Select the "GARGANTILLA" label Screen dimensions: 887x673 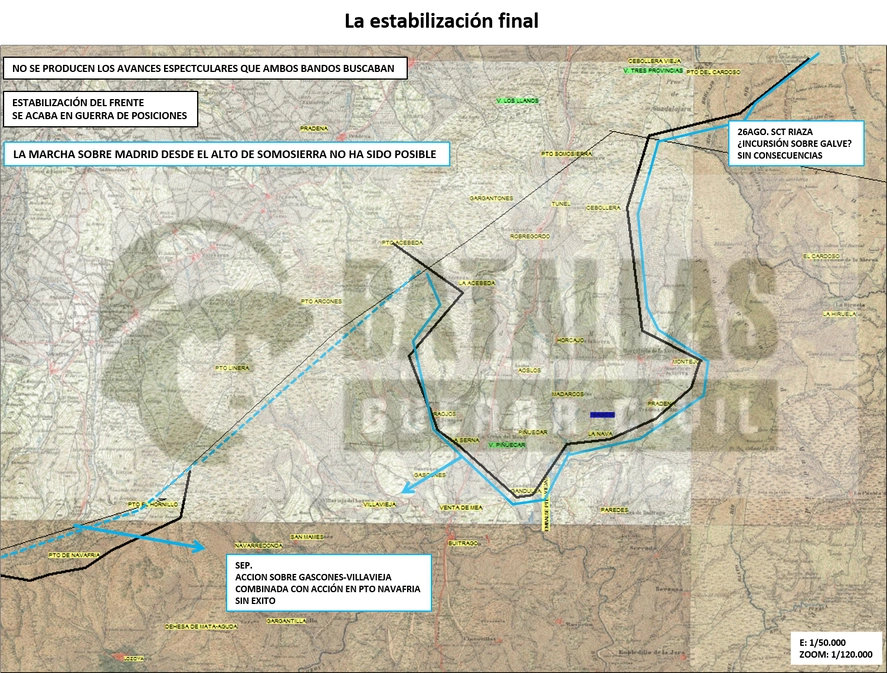(286, 621)
